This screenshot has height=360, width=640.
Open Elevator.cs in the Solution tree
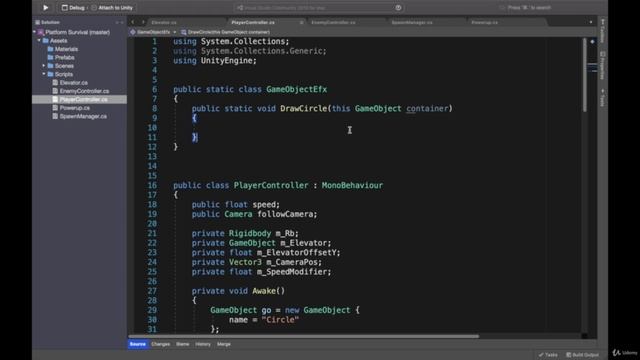tap(73, 83)
